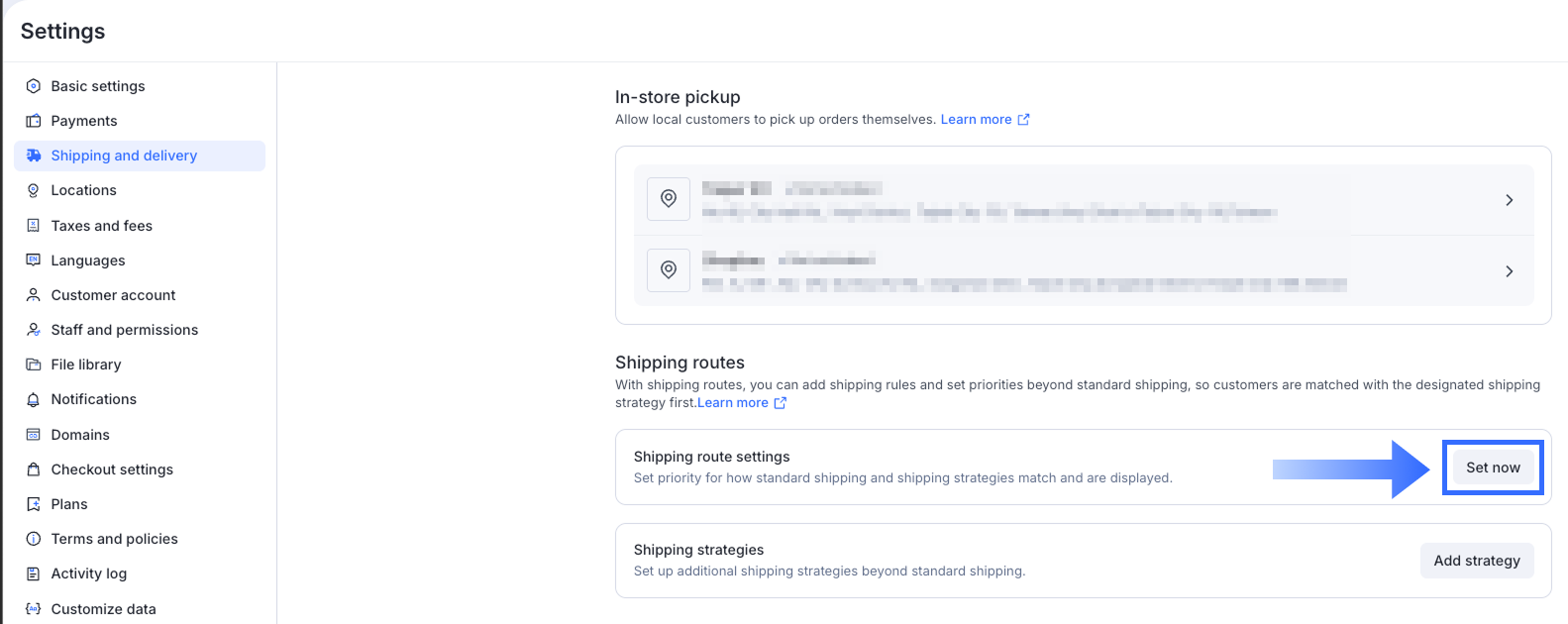Go to Staff and permissions
1568x624 pixels.
124,330
